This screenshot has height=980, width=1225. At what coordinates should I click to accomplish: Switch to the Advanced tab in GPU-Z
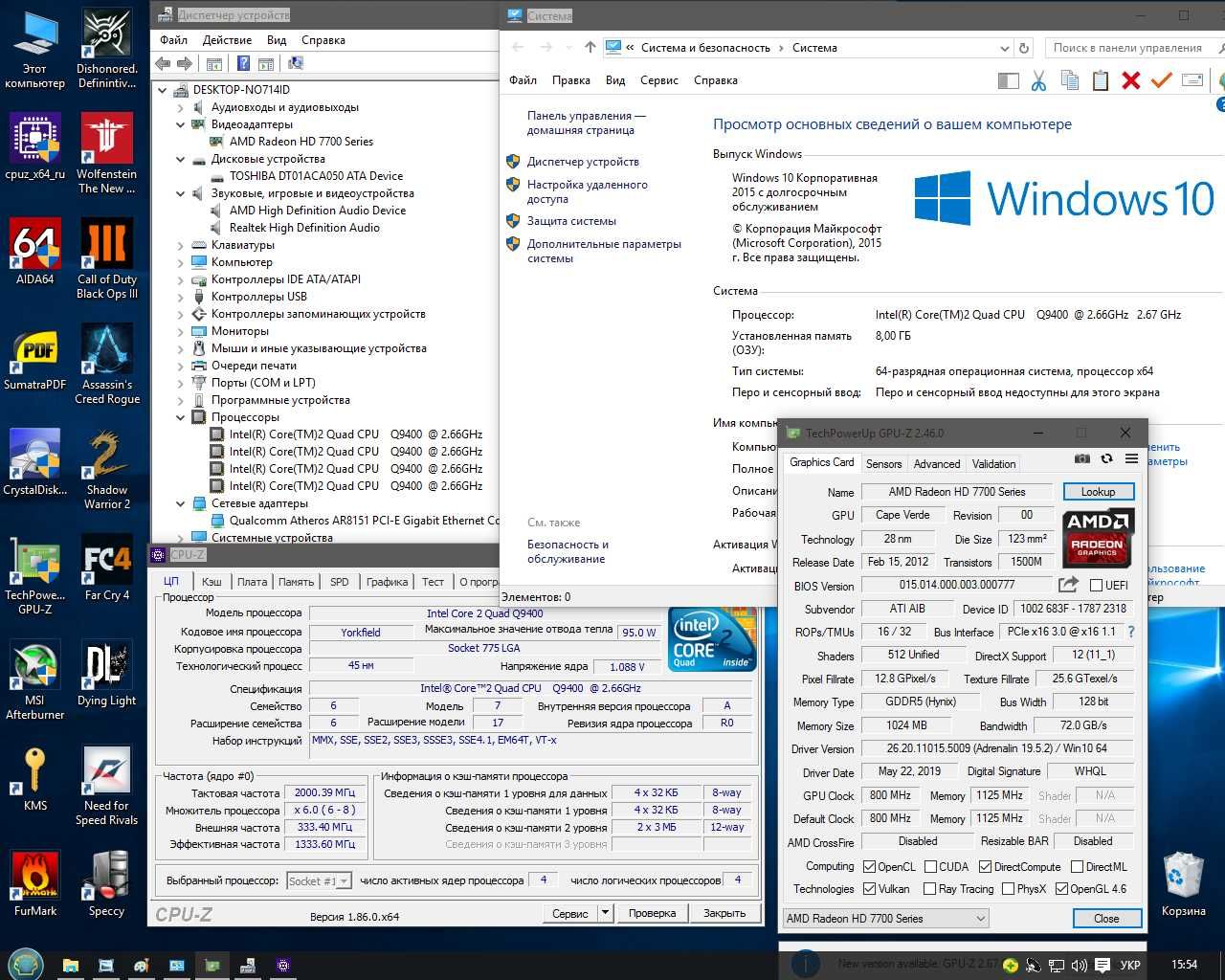[x=937, y=464]
